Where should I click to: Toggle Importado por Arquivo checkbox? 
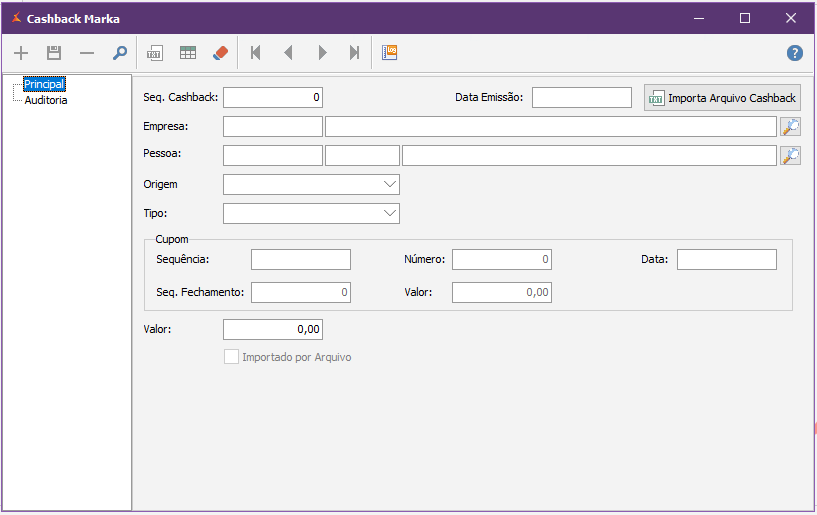click(231, 357)
